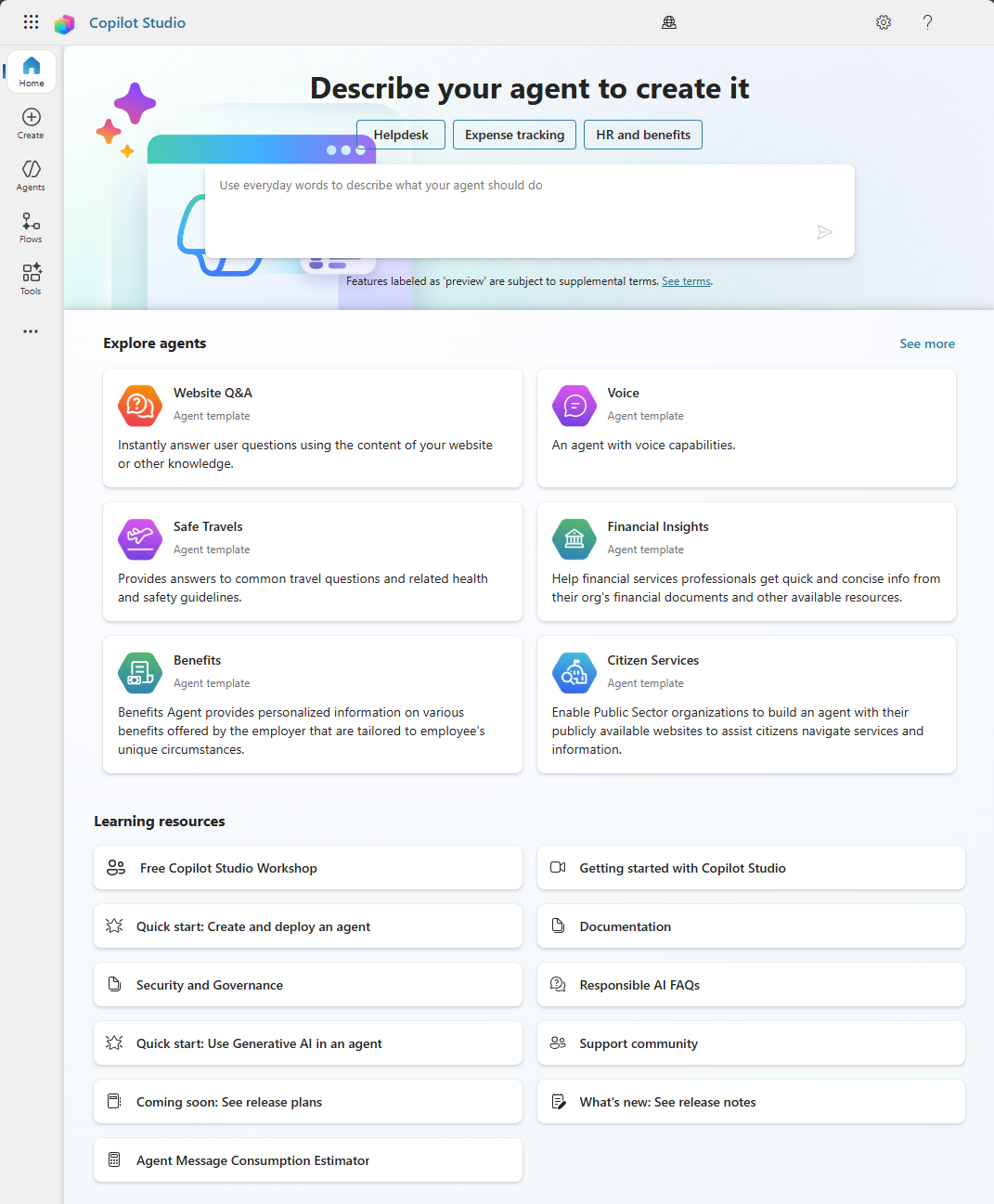The width and height of the screenshot is (994, 1204).
Task: Open the See terms link
Action: (x=686, y=280)
